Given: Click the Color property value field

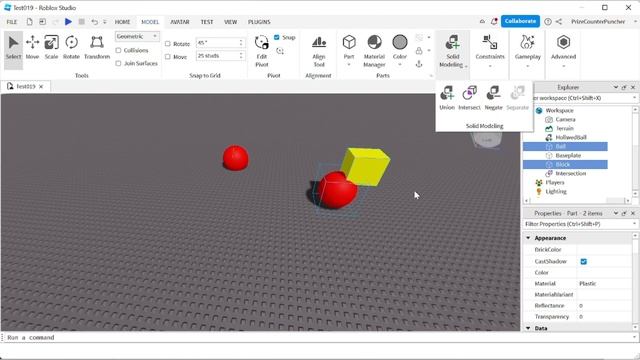Looking at the screenshot, I should (x=604, y=272).
